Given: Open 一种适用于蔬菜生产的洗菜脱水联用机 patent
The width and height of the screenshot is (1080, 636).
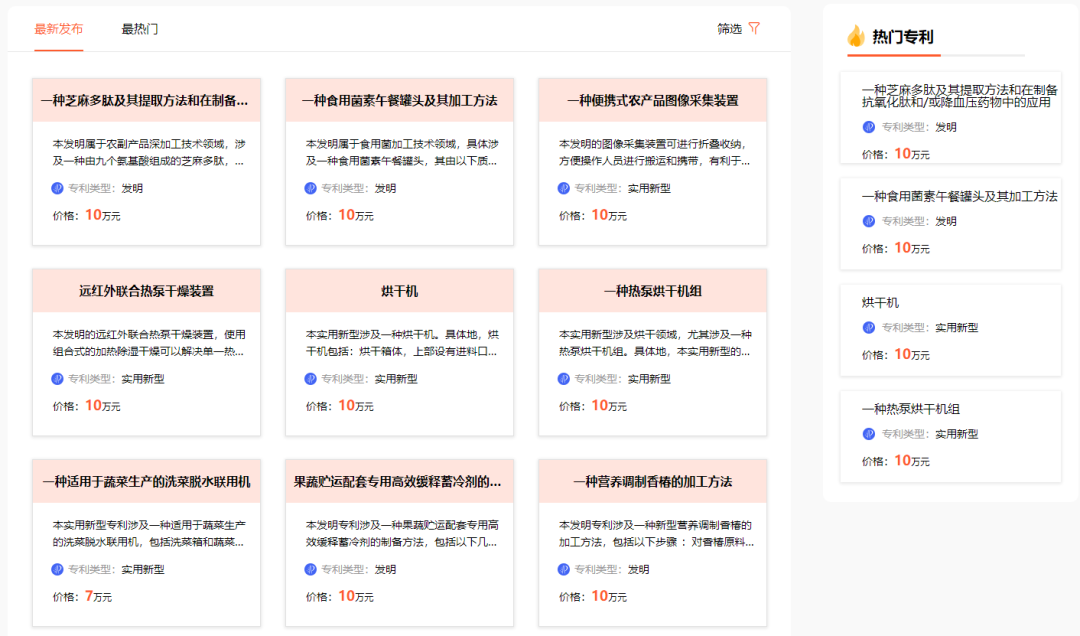Looking at the screenshot, I should (146, 481).
